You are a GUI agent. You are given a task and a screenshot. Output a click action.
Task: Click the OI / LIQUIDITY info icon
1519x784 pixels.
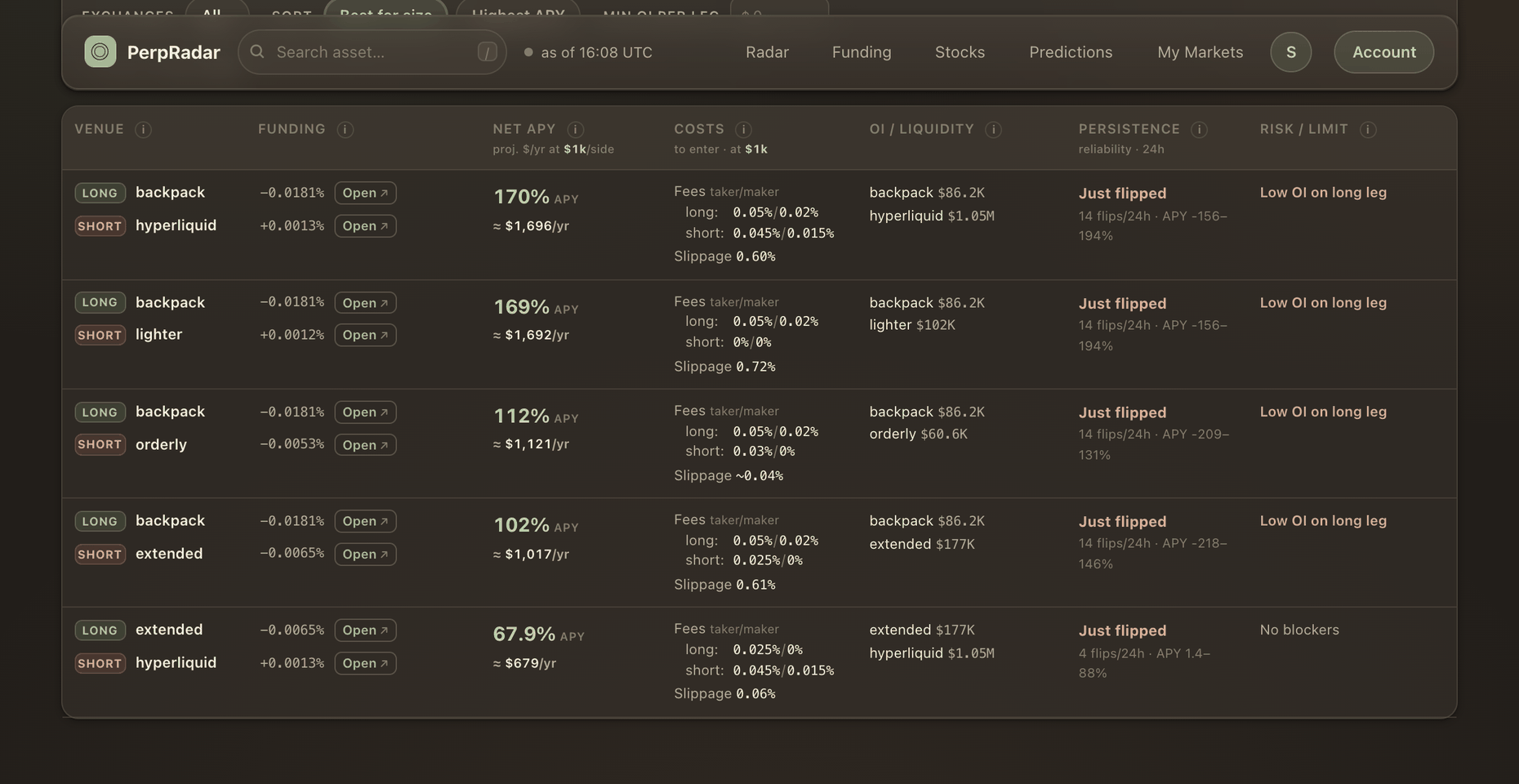coord(994,130)
